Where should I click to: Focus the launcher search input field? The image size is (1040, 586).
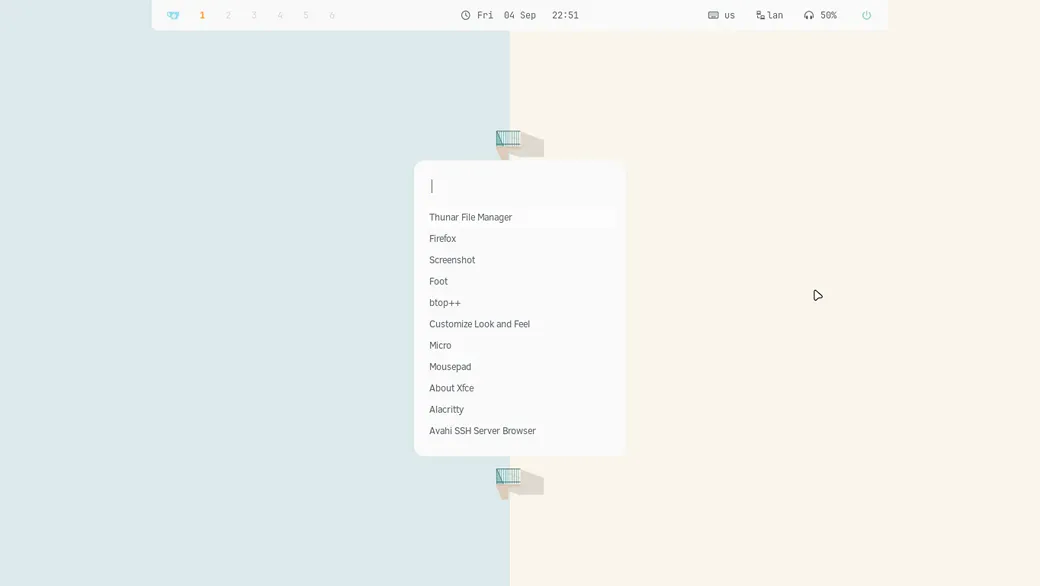click(x=520, y=186)
